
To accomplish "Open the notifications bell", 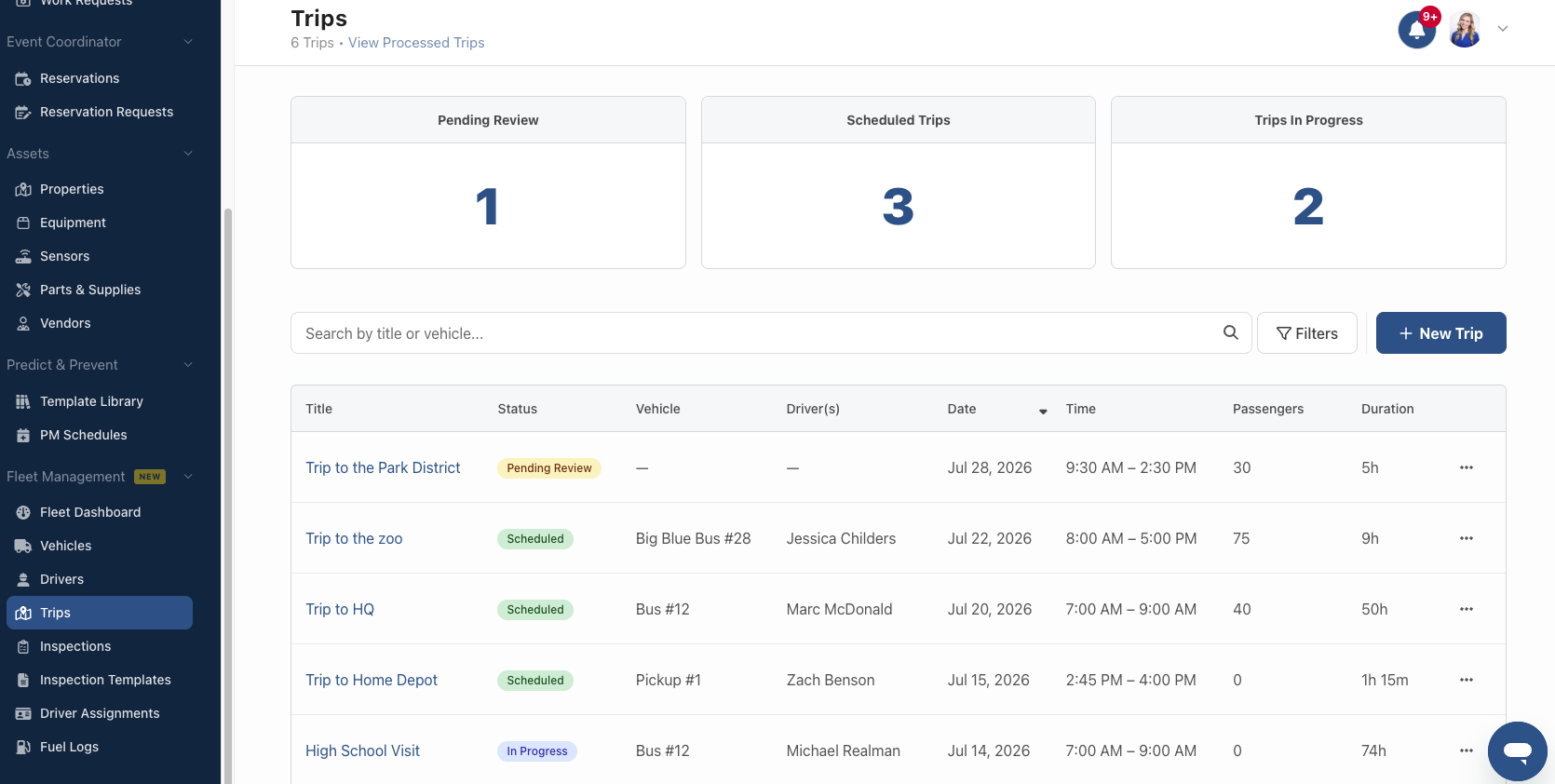I will tap(1417, 29).
